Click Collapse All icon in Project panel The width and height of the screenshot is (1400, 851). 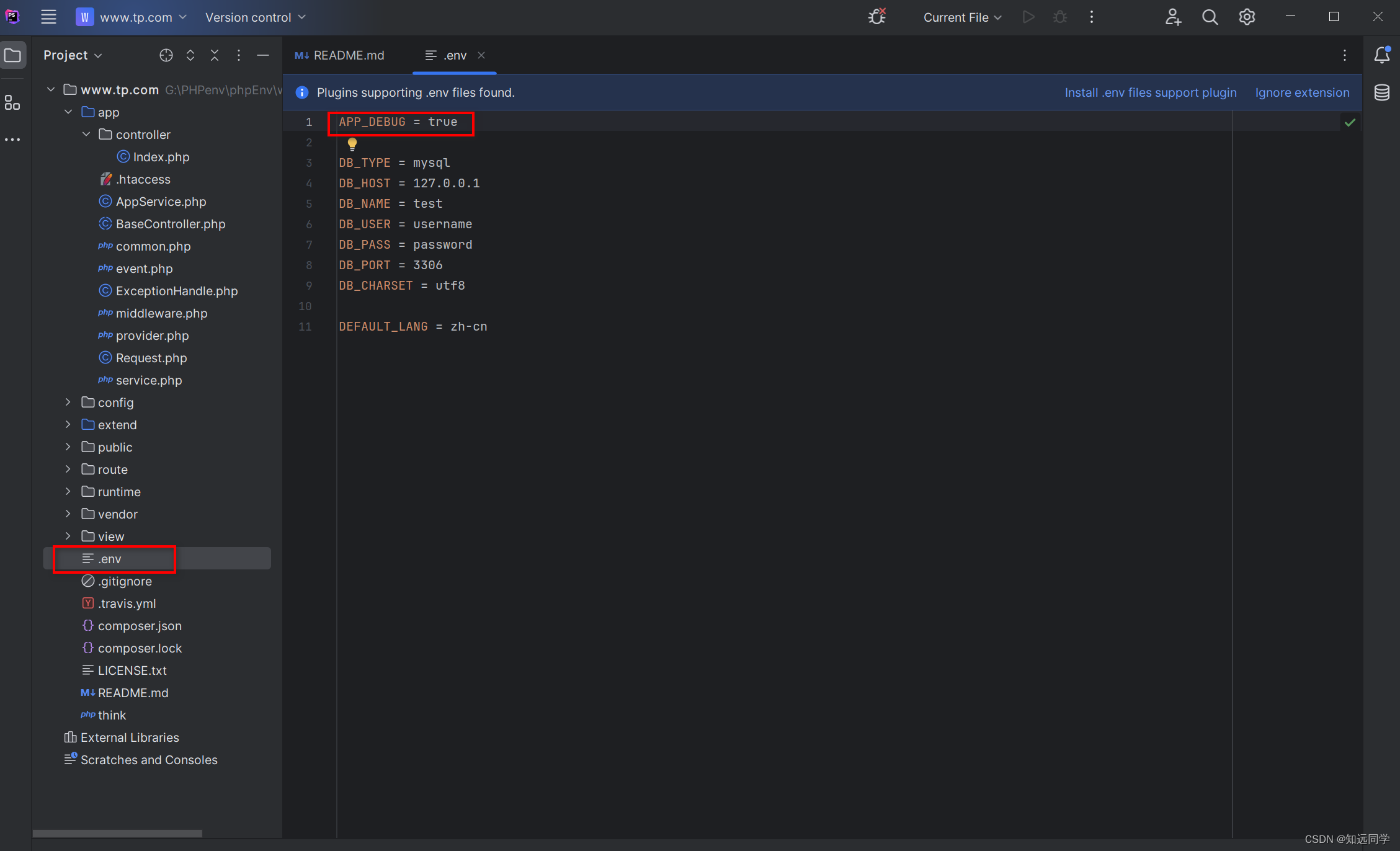[215, 55]
